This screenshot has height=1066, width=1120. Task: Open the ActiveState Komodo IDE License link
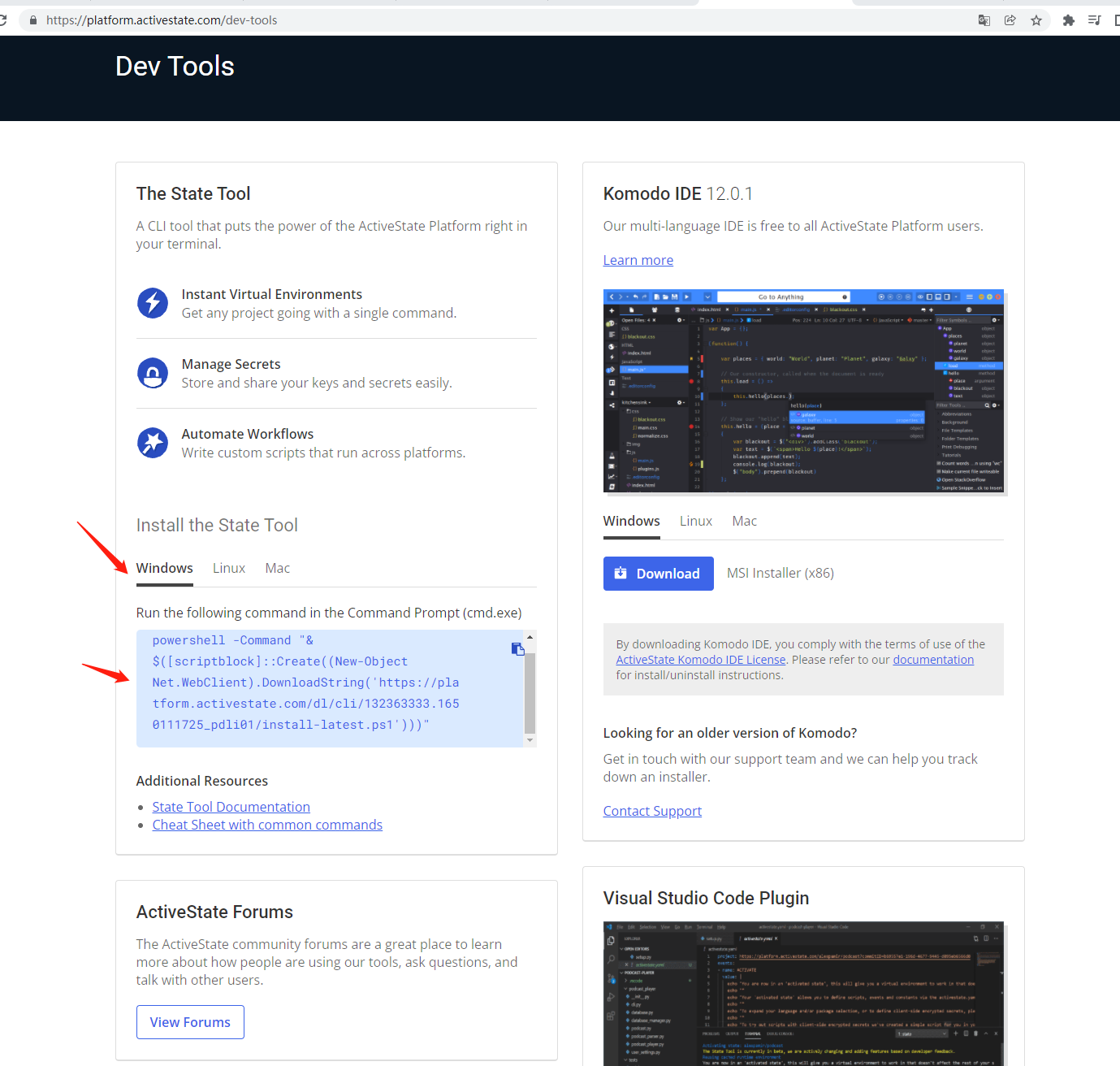(x=701, y=660)
